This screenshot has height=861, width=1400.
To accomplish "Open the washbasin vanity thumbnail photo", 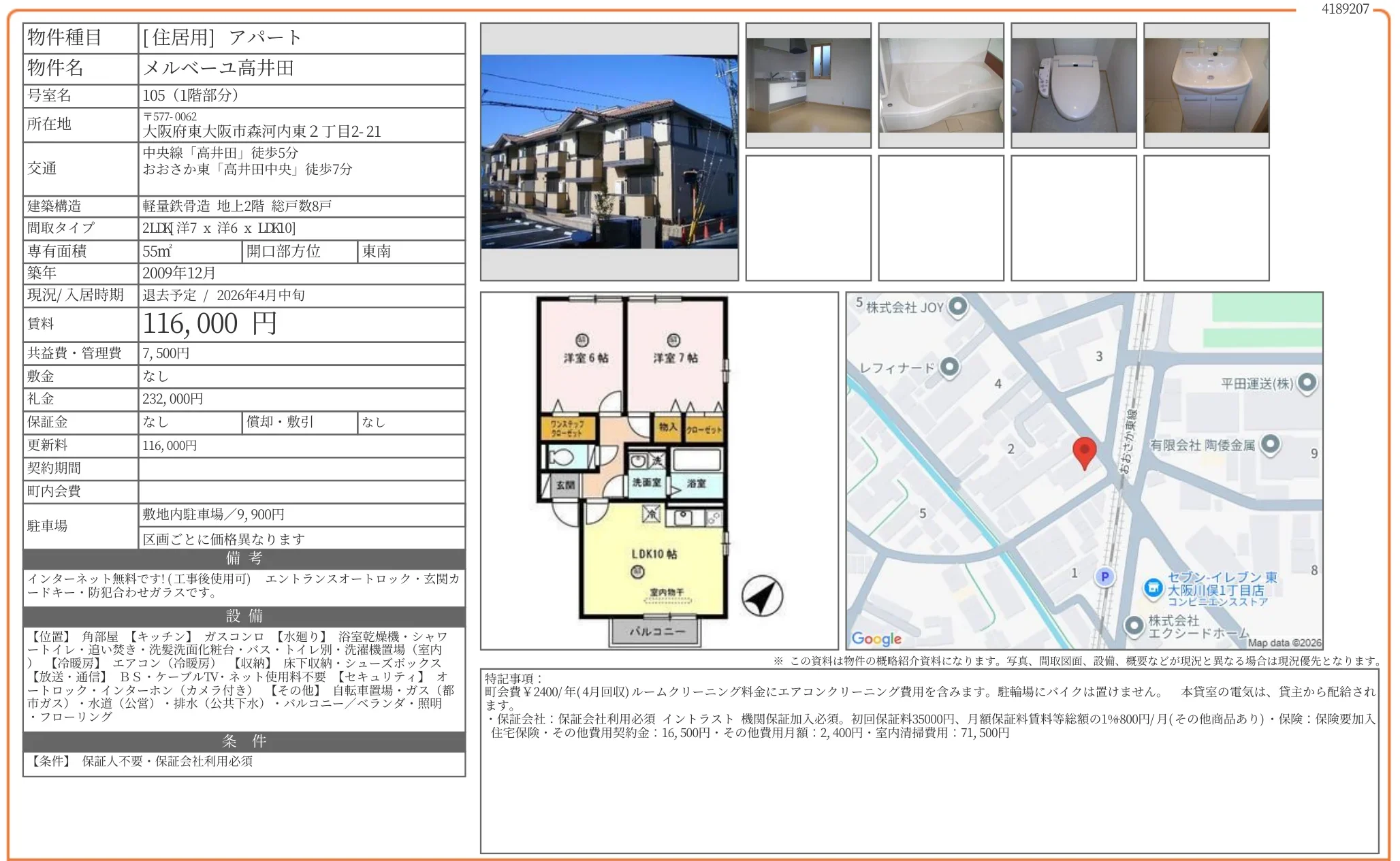I will click(1206, 85).
